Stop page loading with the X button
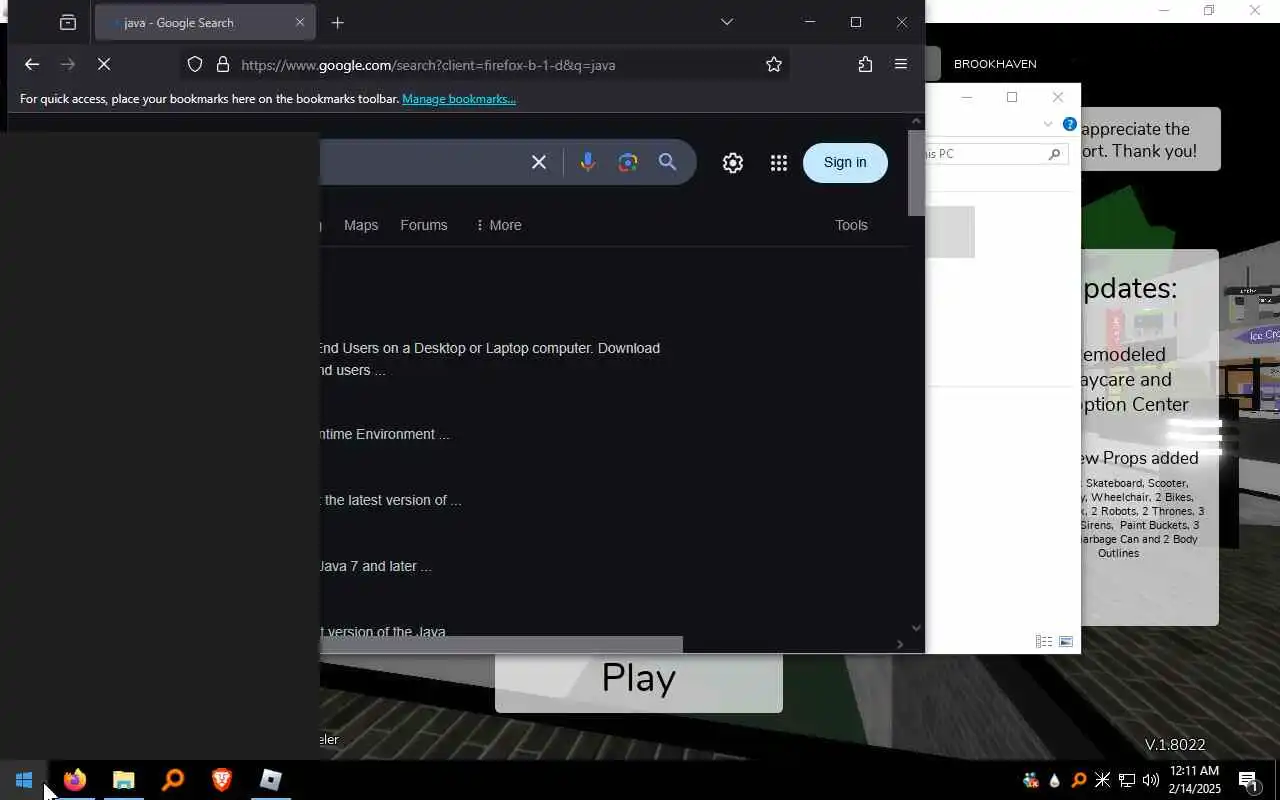Screen dimensions: 1280x800 pos(104,64)
